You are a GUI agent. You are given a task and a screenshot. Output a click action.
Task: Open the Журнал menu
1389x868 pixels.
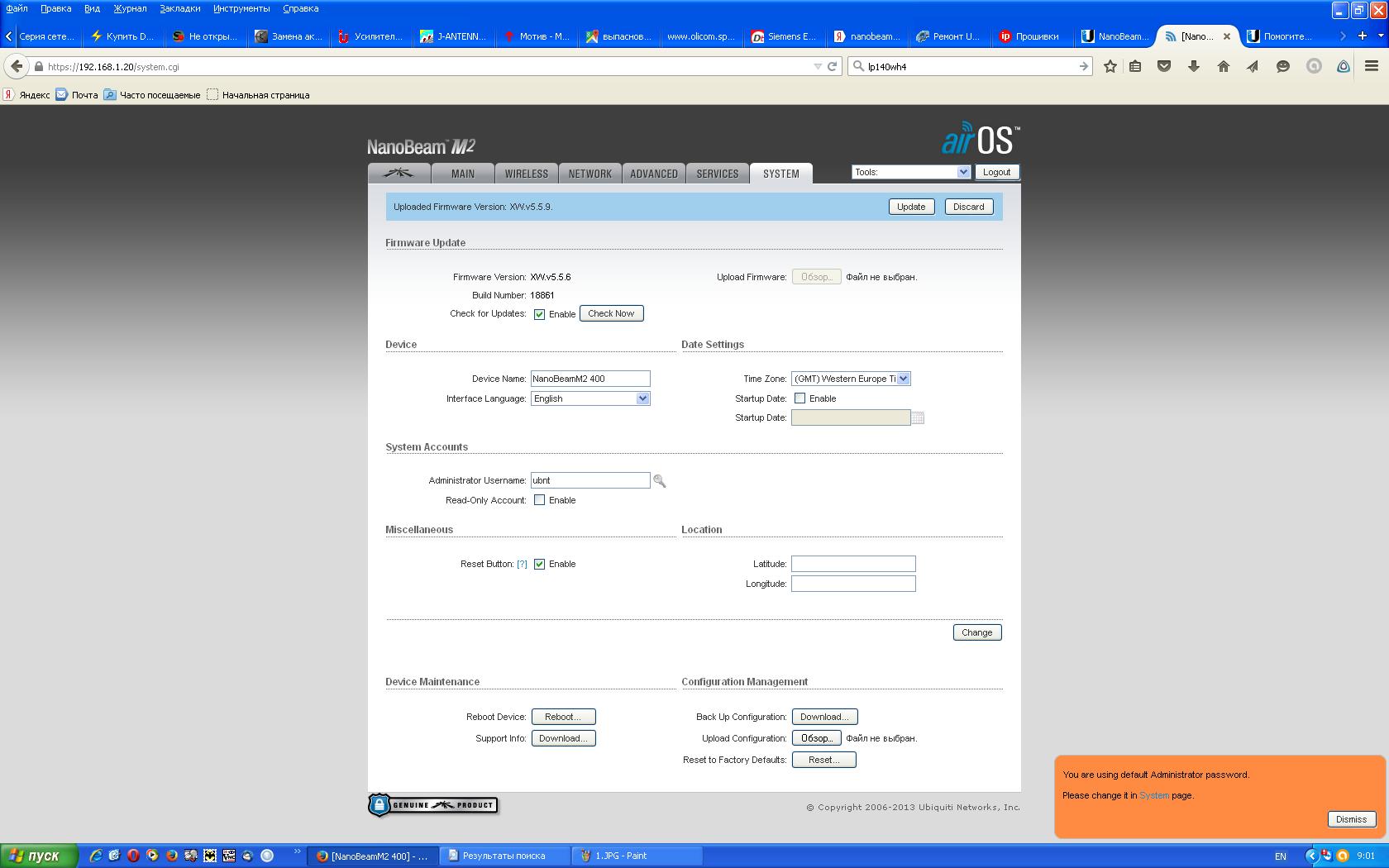[x=130, y=8]
